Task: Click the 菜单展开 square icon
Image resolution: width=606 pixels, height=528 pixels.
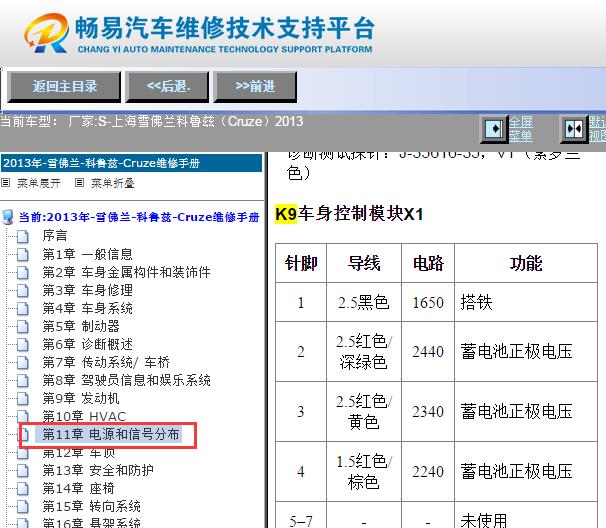Action: [x=5, y=182]
